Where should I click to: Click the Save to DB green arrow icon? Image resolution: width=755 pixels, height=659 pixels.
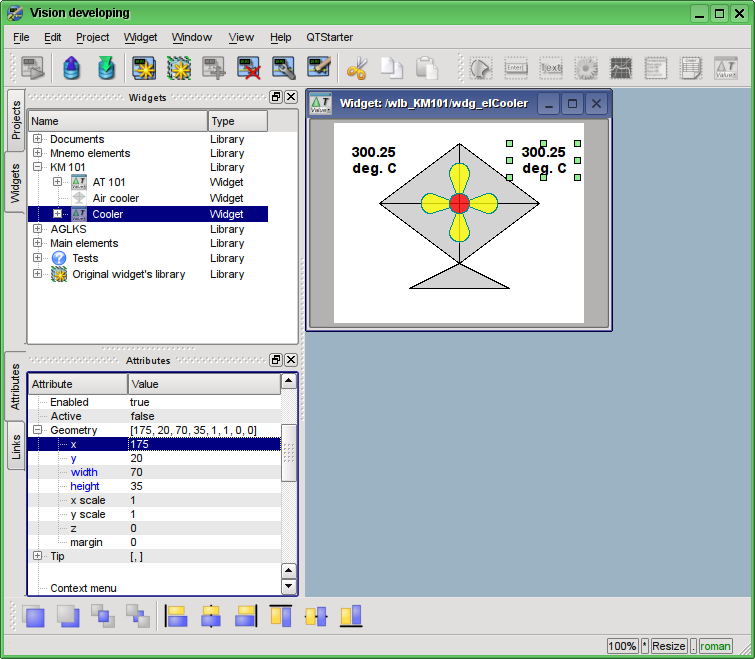pyautogui.click(x=105, y=68)
